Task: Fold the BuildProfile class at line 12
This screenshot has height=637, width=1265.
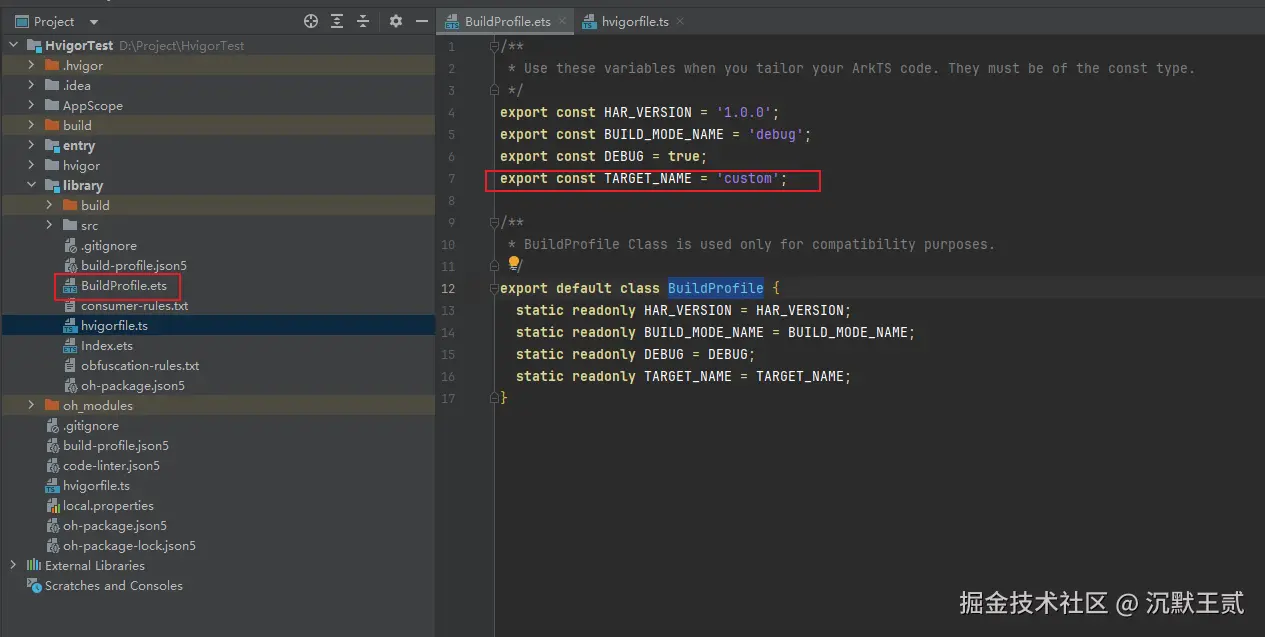Action: click(494, 288)
